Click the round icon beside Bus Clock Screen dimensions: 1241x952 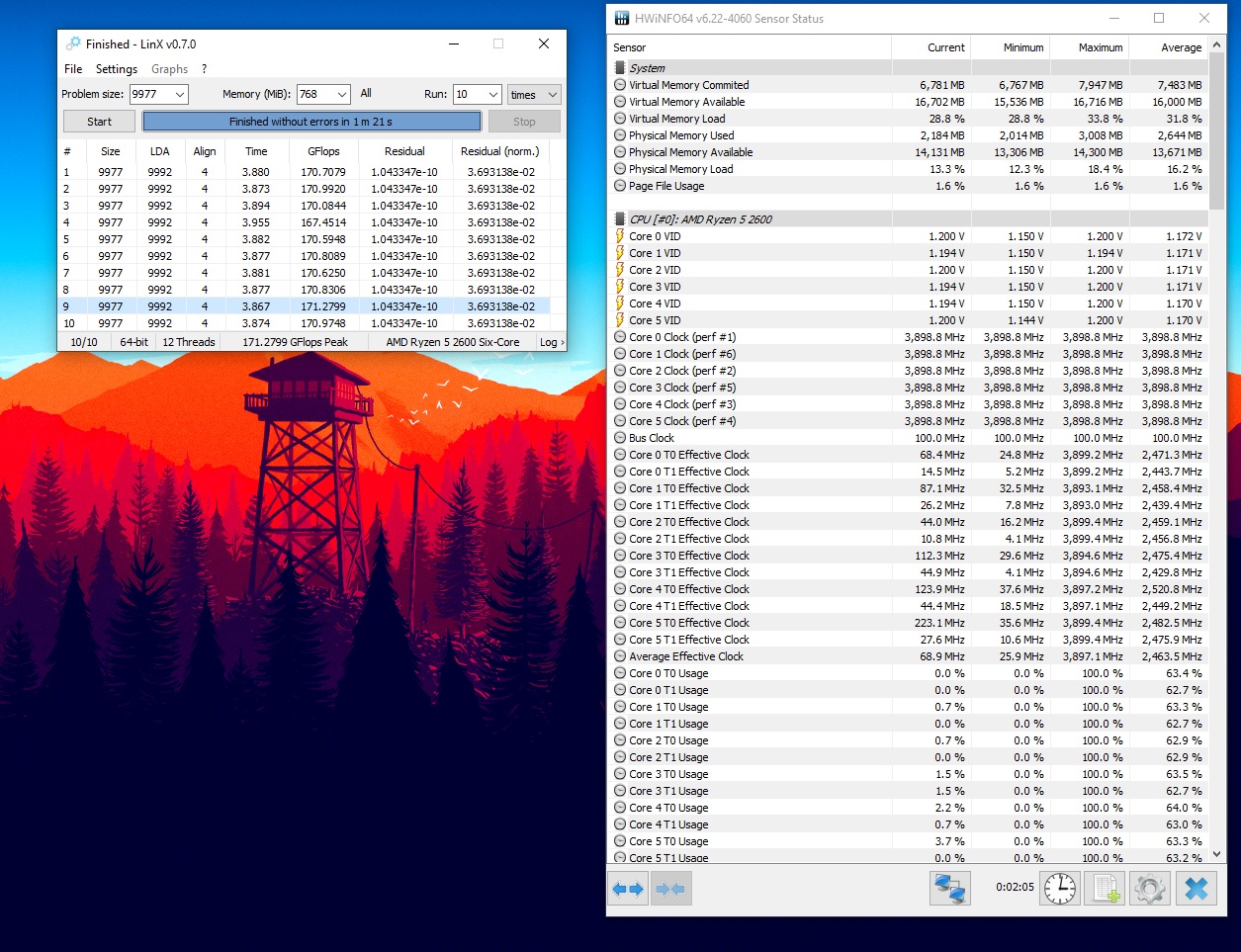click(x=620, y=438)
